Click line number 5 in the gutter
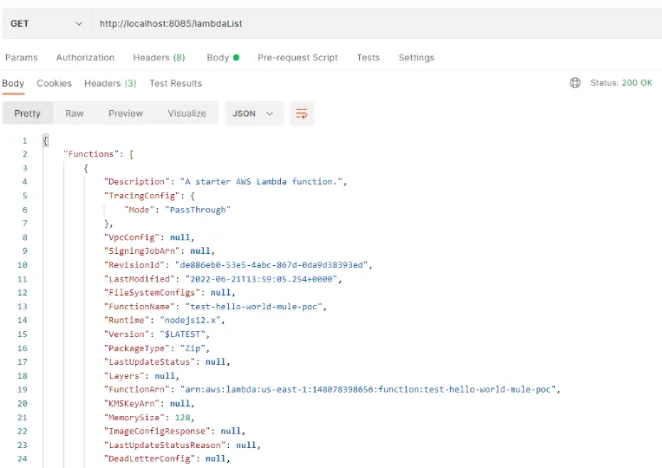 pyautogui.click(x=24, y=196)
